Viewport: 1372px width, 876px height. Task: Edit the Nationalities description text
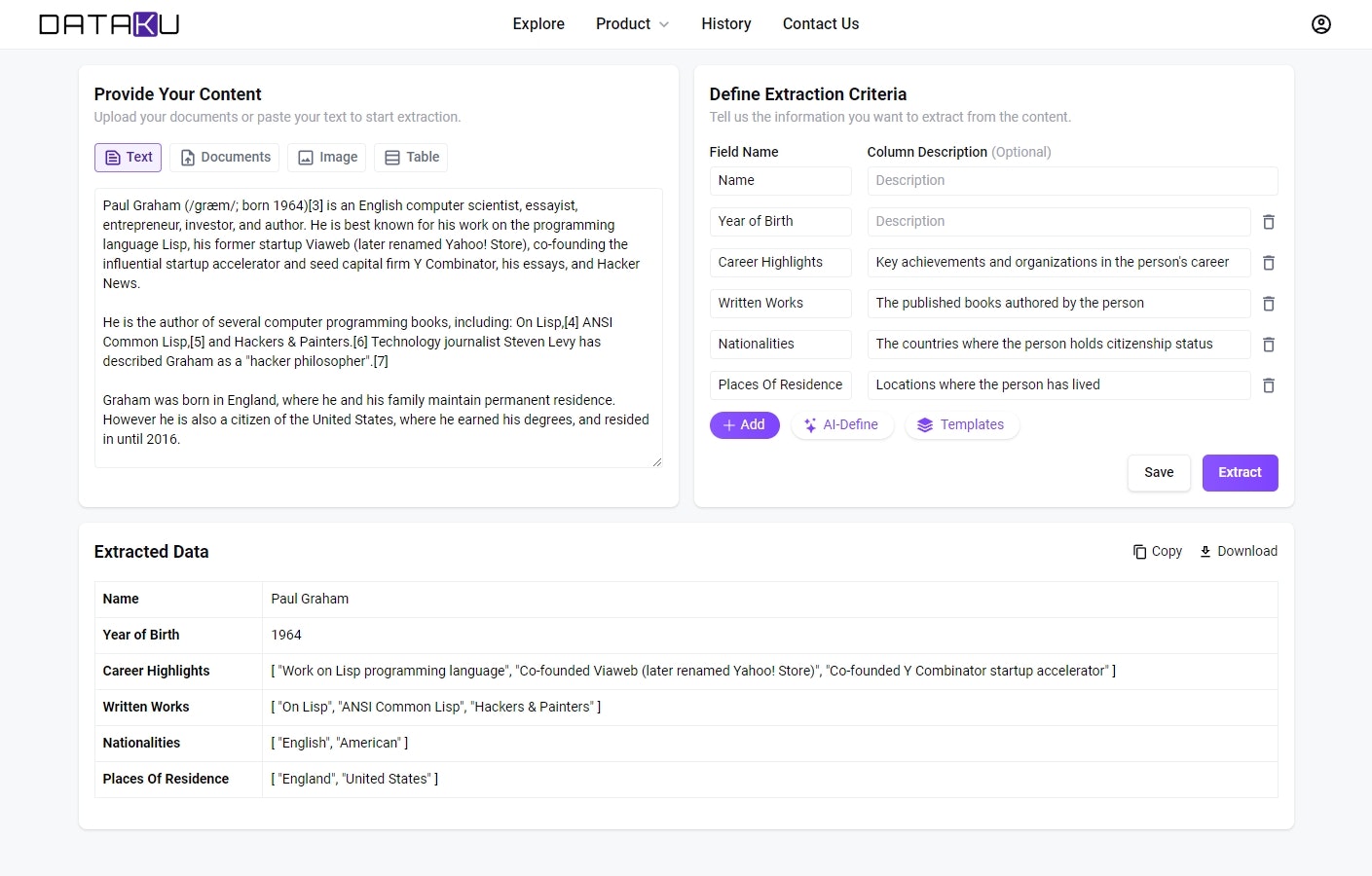pos(1058,345)
